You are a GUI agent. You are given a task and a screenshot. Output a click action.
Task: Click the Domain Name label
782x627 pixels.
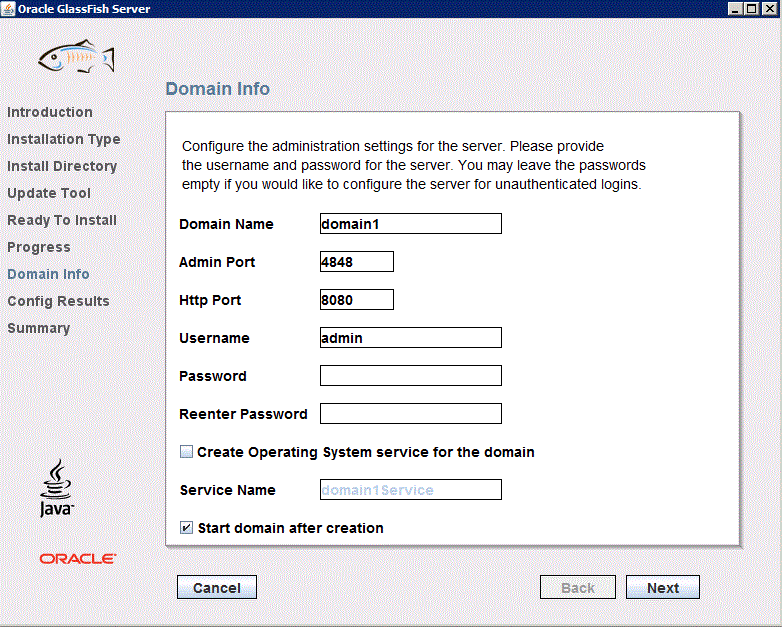(226, 224)
